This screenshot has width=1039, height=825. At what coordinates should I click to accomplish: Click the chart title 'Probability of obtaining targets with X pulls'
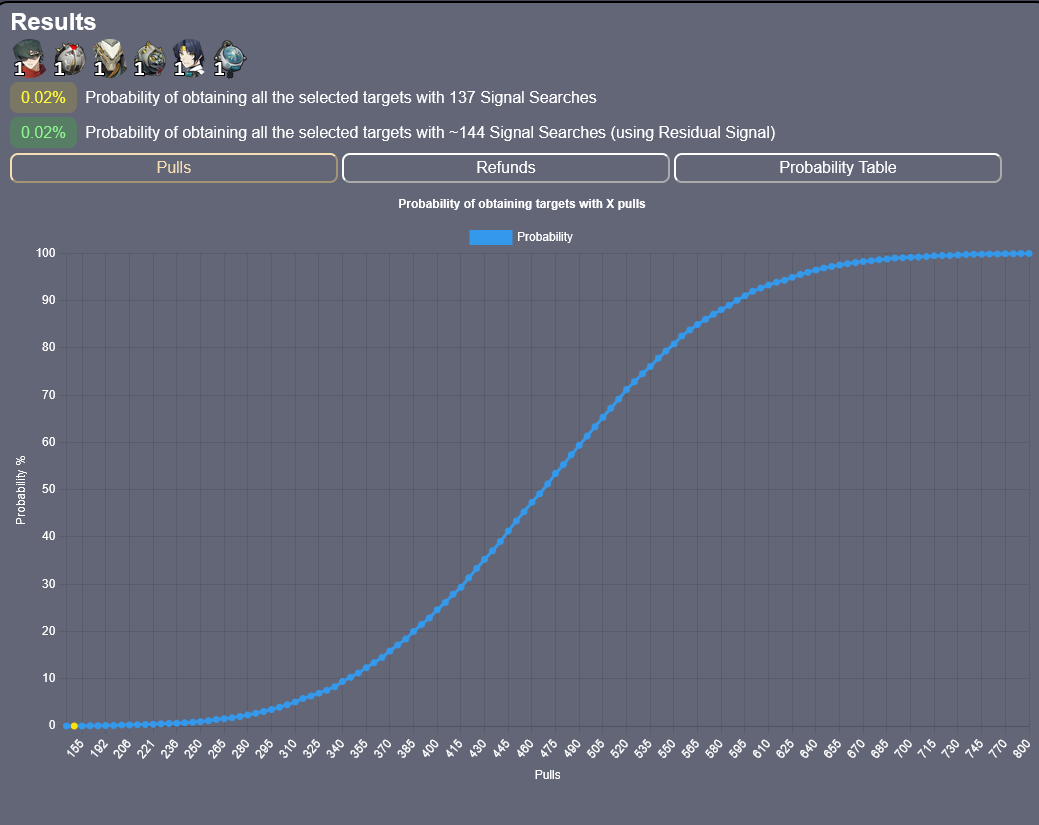521,204
